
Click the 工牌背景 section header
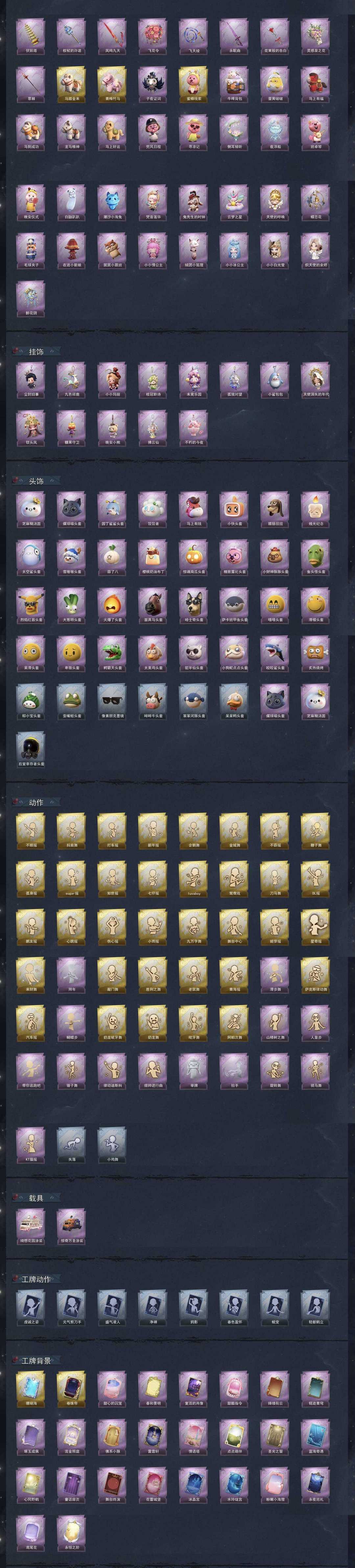click(x=36, y=1360)
